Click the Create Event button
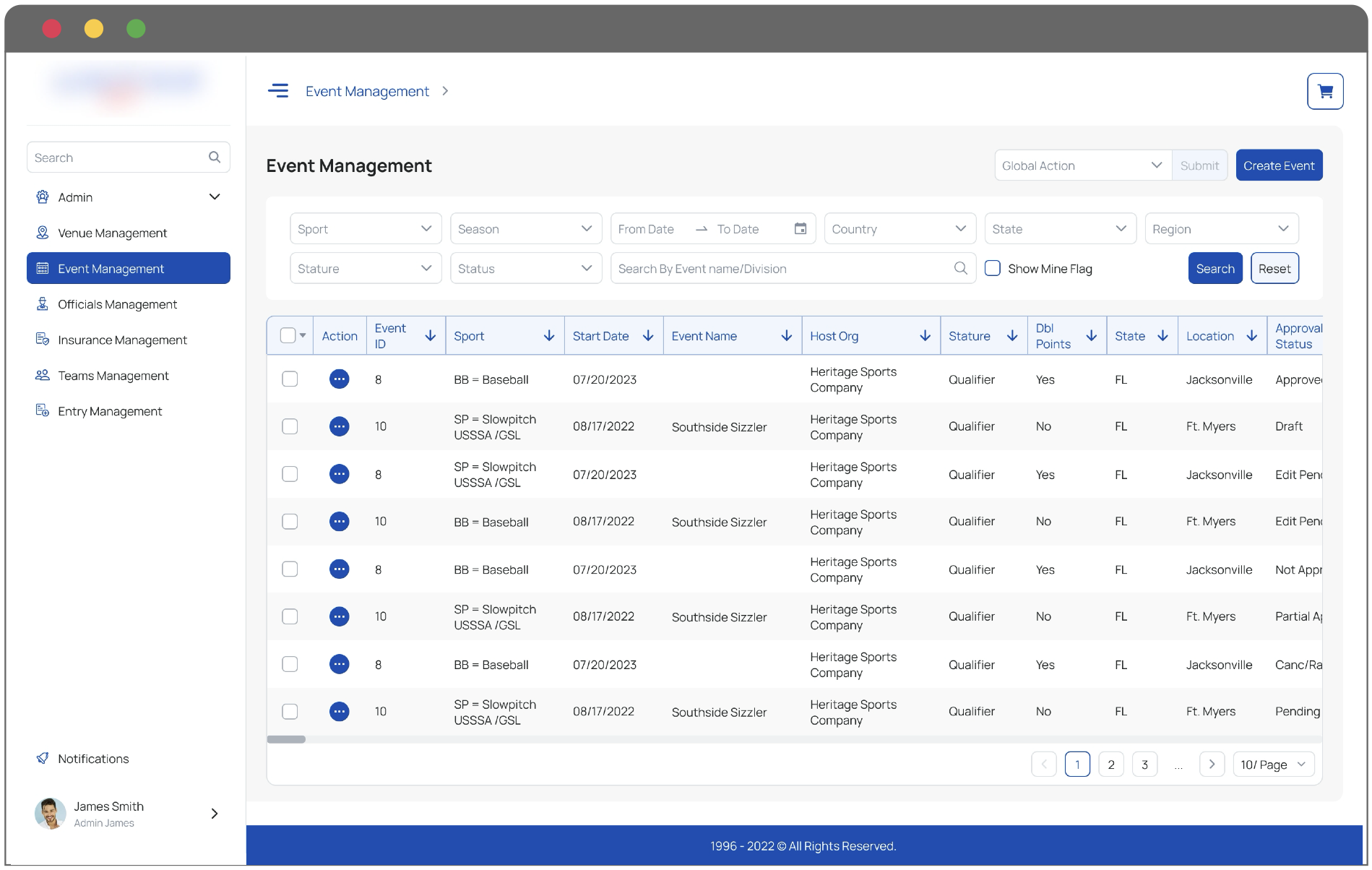Image resolution: width=1372 pixels, height=870 pixels. tap(1279, 165)
